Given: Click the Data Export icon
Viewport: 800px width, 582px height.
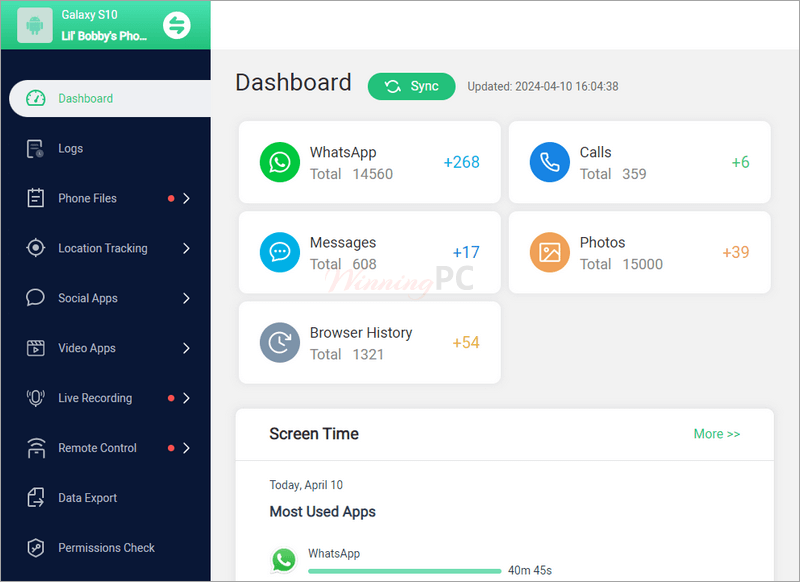Looking at the screenshot, I should [35, 497].
